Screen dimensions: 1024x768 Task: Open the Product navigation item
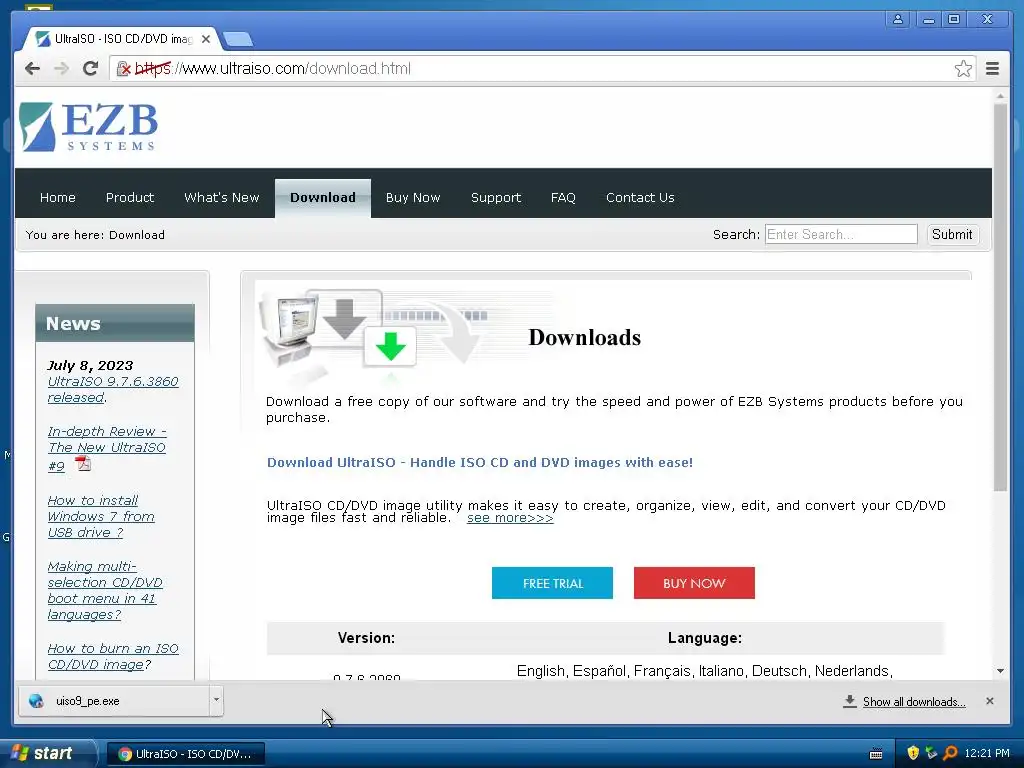pos(130,197)
